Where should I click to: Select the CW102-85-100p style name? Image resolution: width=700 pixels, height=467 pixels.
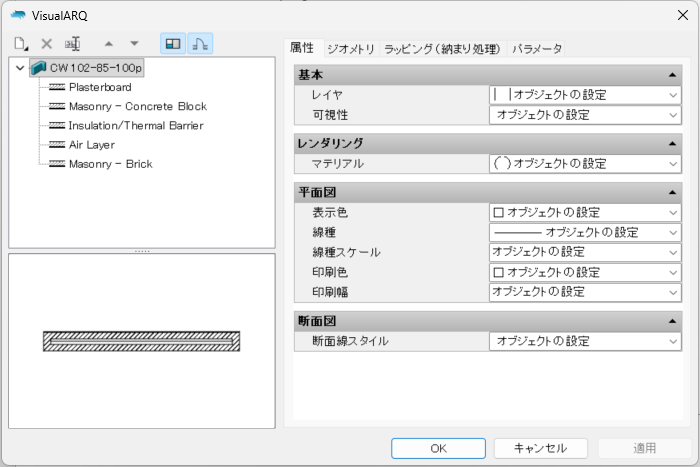click(96, 68)
